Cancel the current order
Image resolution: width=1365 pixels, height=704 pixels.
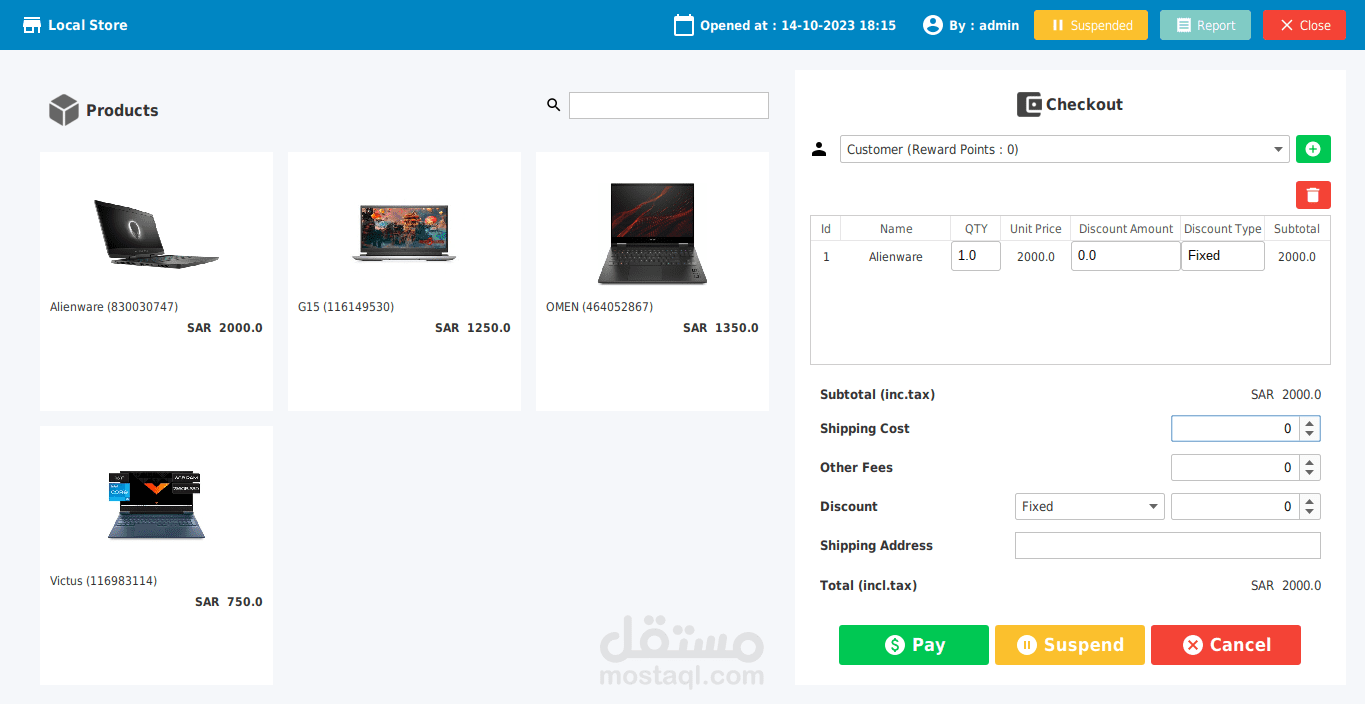(1226, 645)
